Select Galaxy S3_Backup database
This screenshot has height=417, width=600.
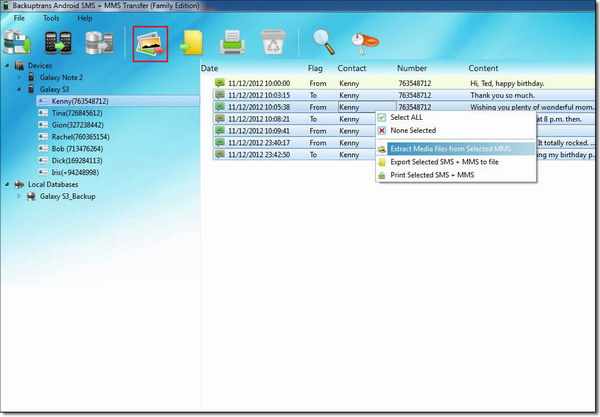coord(68,196)
